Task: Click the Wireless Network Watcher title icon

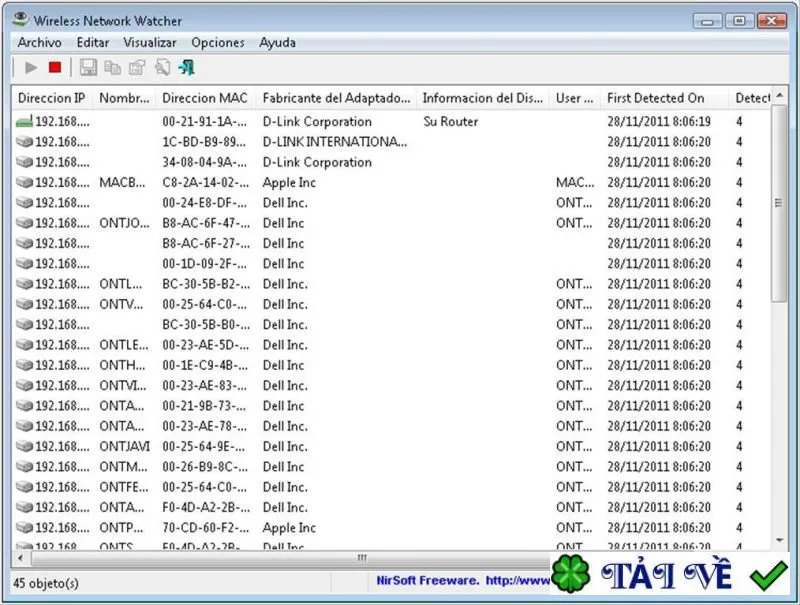Action: pyautogui.click(x=20, y=19)
